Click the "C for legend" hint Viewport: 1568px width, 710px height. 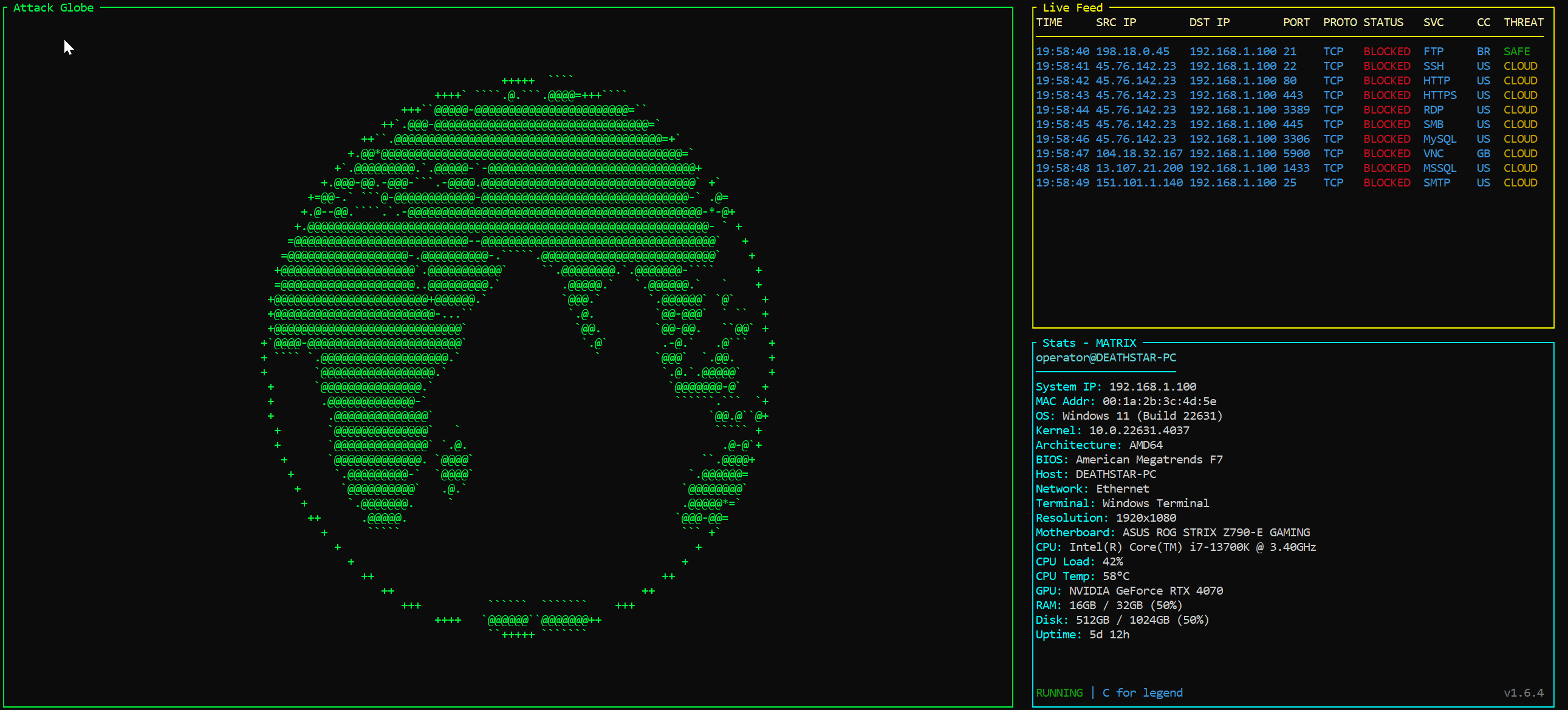(1143, 693)
